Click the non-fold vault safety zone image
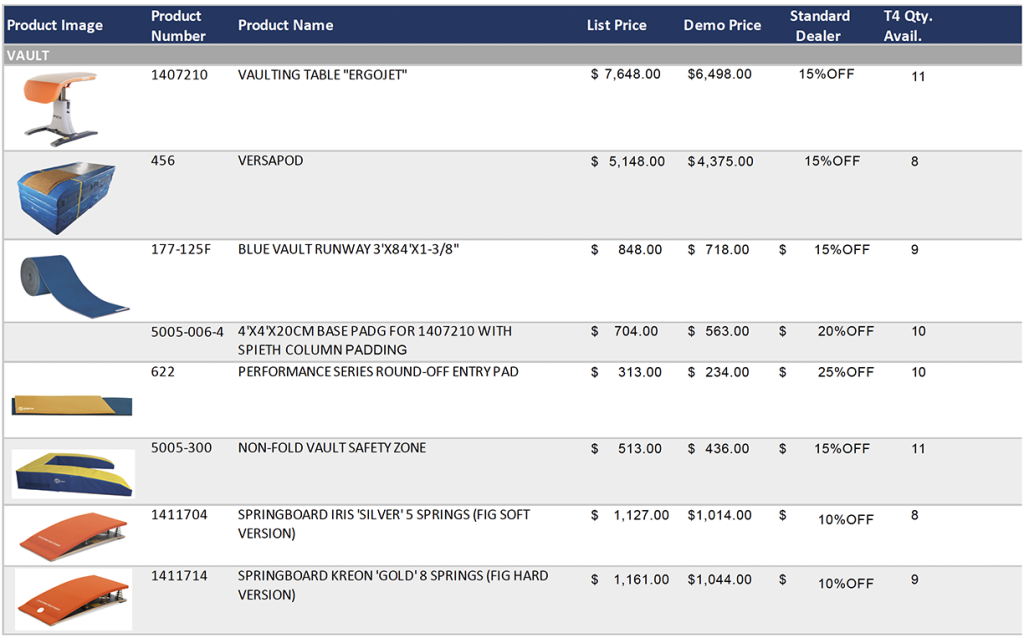The width and height of the screenshot is (1024, 638). click(73, 473)
